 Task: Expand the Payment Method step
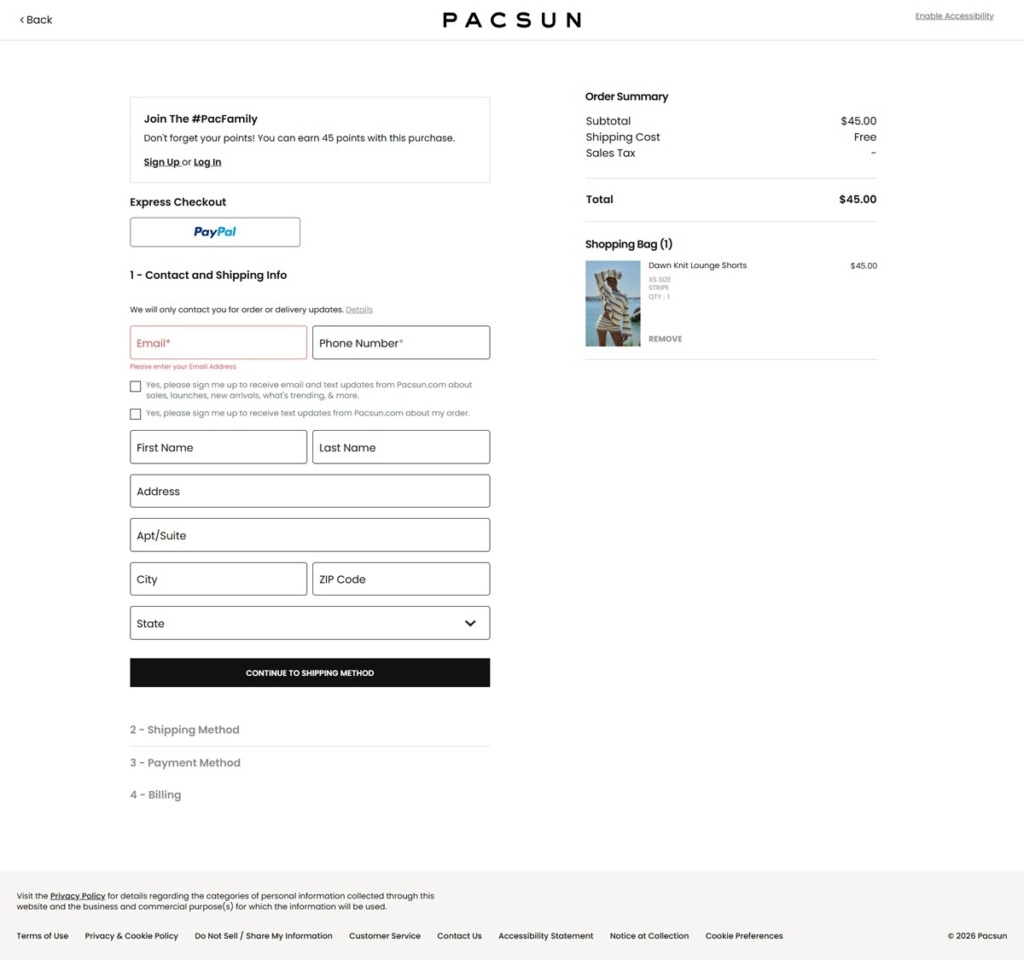[x=185, y=763]
